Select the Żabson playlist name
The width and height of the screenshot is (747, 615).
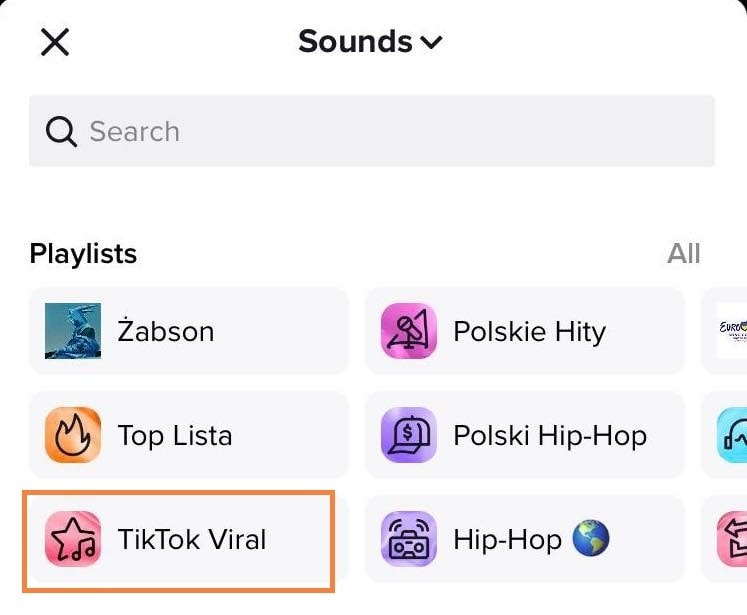coord(166,332)
